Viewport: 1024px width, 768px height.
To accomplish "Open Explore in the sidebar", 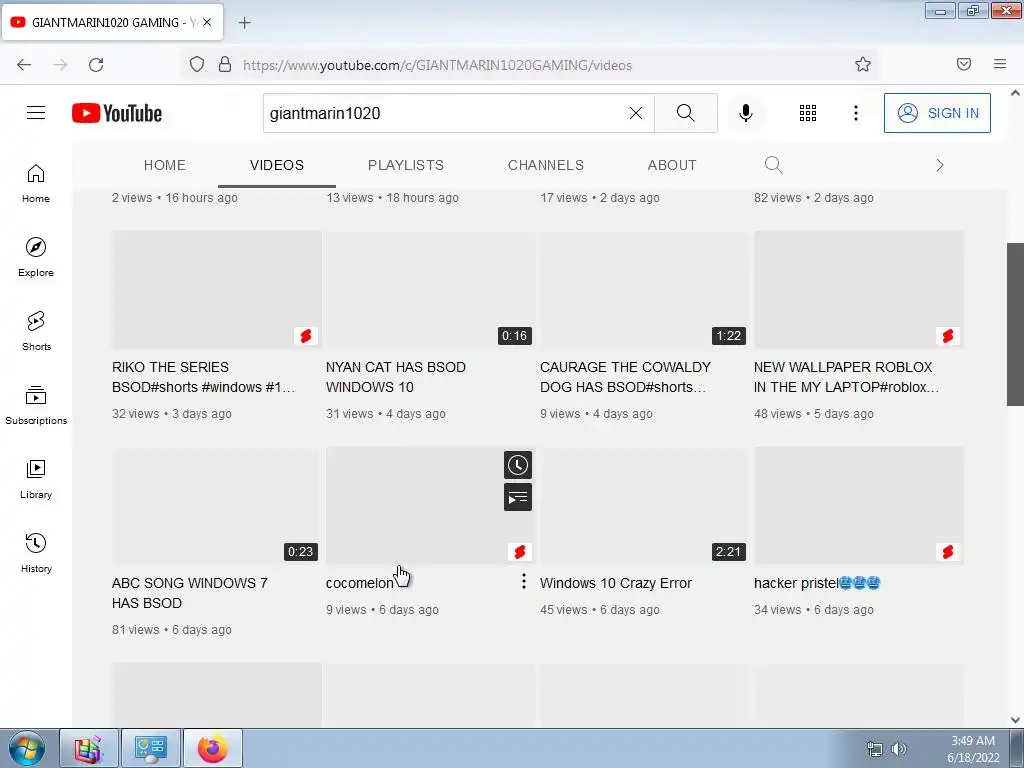I will pos(36,257).
